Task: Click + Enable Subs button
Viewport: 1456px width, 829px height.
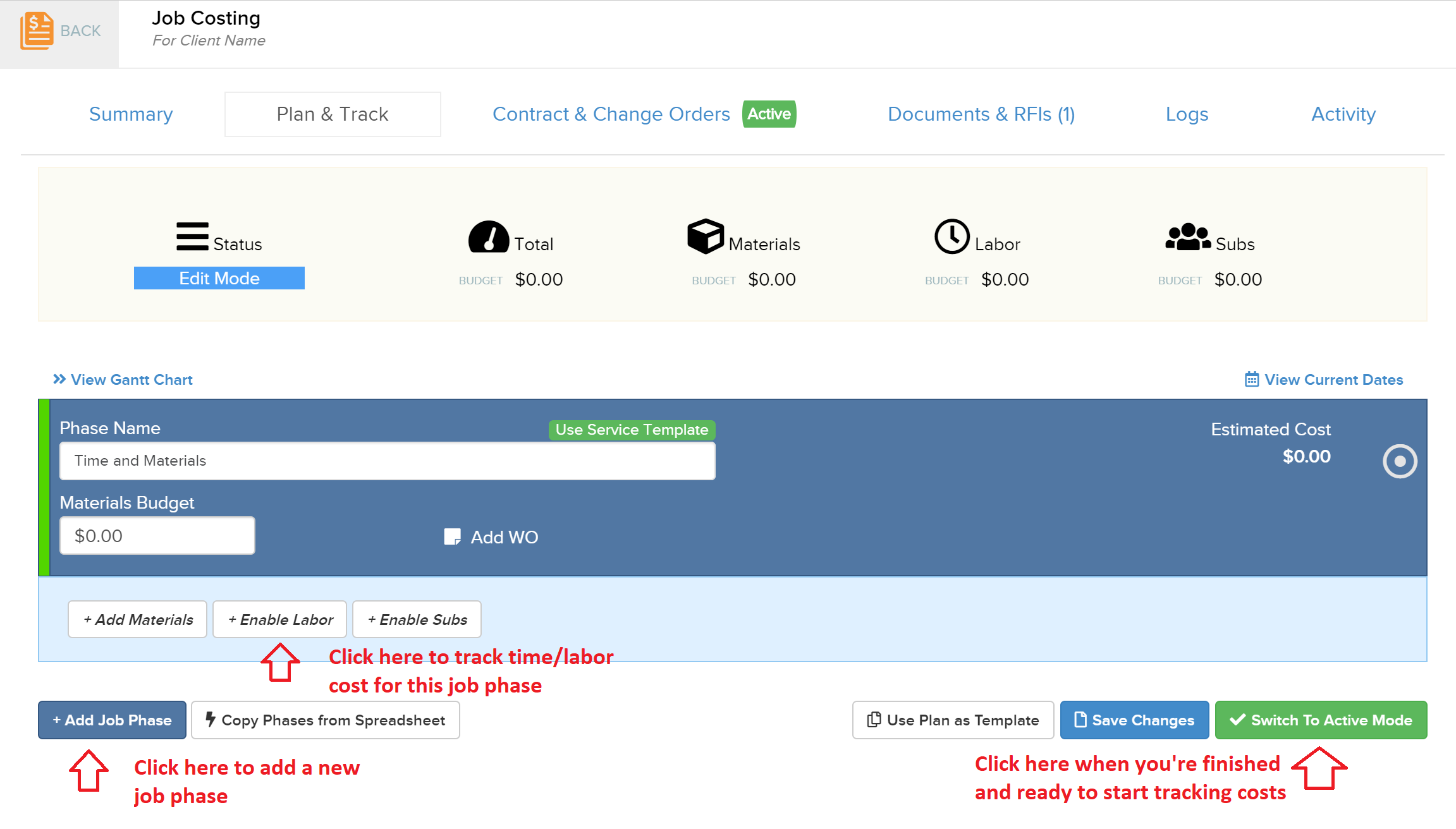Action: pyautogui.click(x=417, y=619)
